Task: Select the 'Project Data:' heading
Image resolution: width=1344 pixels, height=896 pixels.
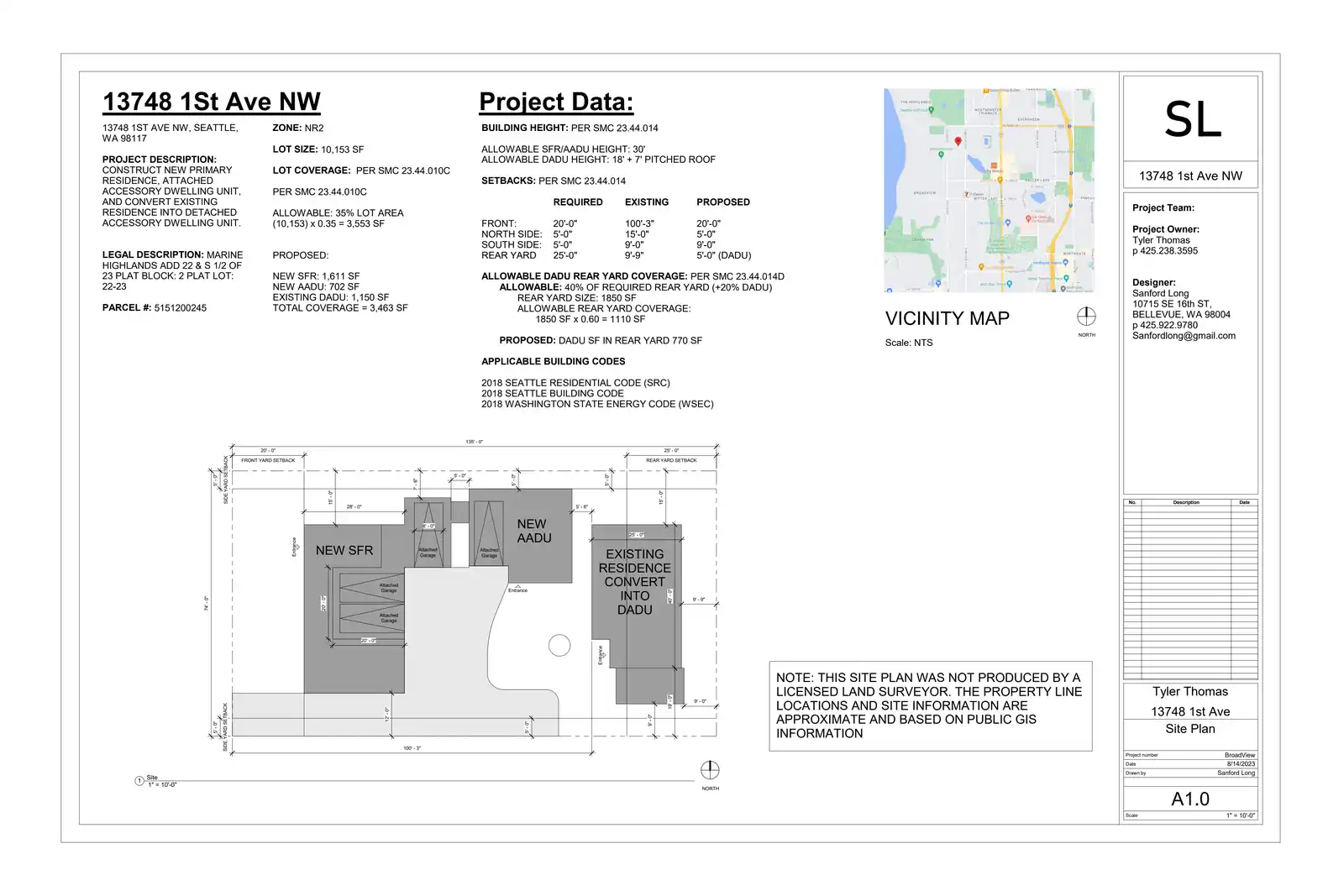Action: pyautogui.click(x=556, y=102)
